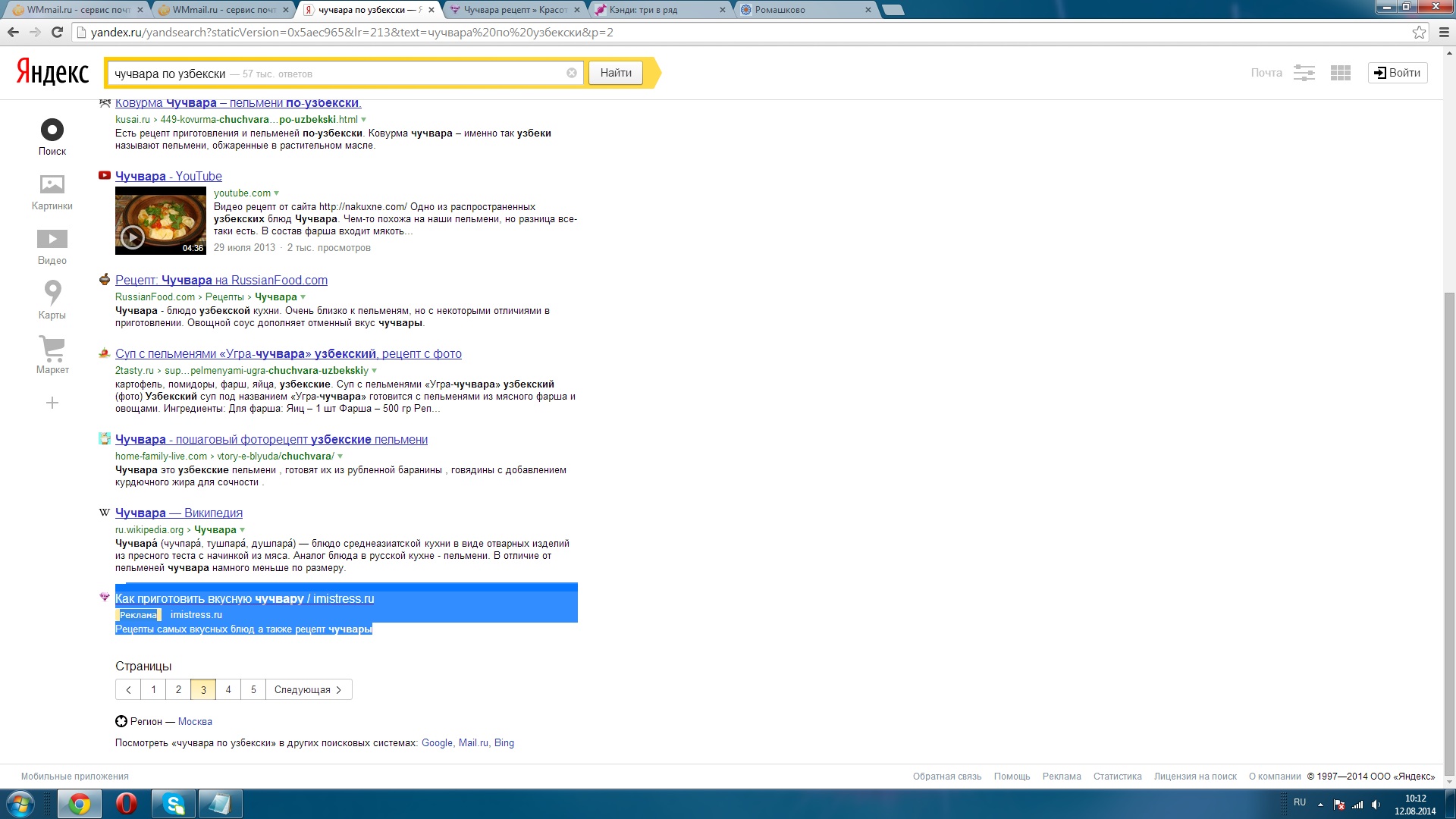
Task: Open Видео search section
Action: (x=52, y=246)
